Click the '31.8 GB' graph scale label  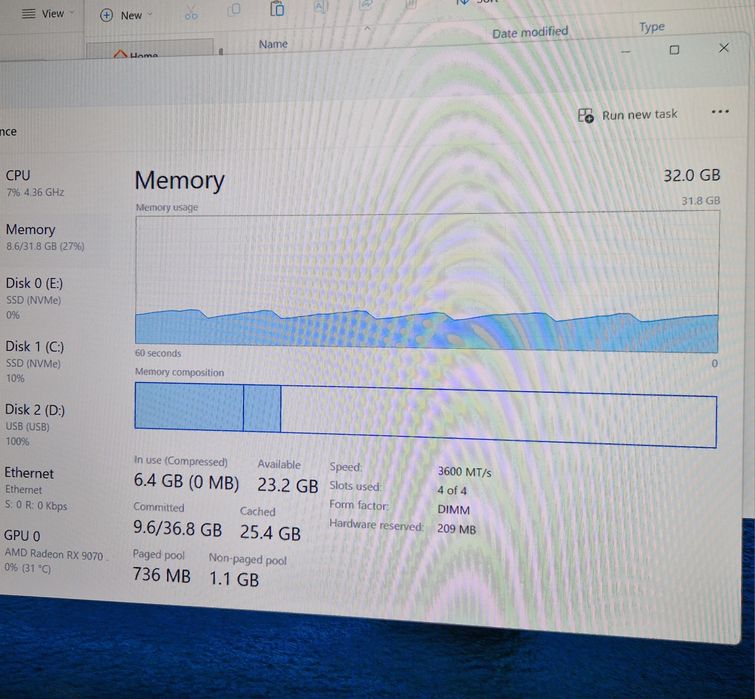click(701, 200)
